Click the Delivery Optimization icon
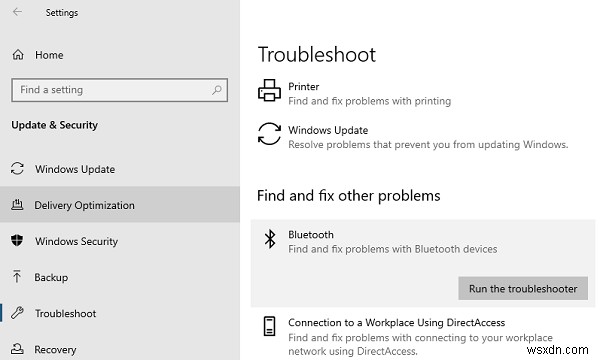Screen dimensions: 600x360 [17, 205]
